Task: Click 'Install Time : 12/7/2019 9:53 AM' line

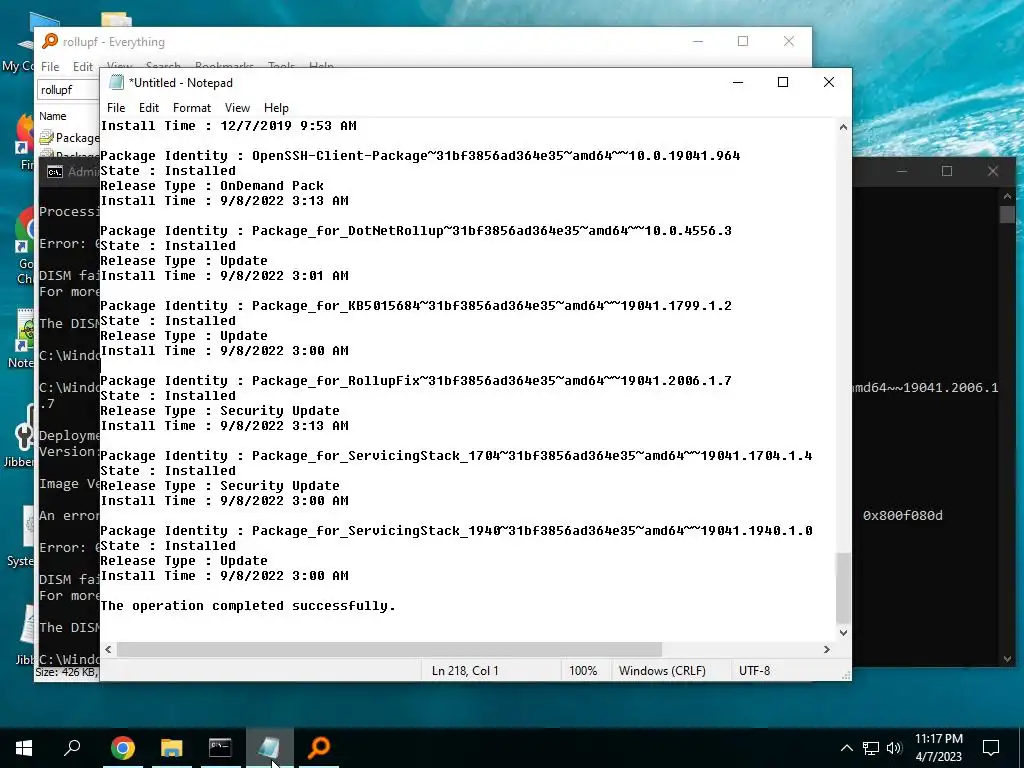Action: [x=229, y=125]
